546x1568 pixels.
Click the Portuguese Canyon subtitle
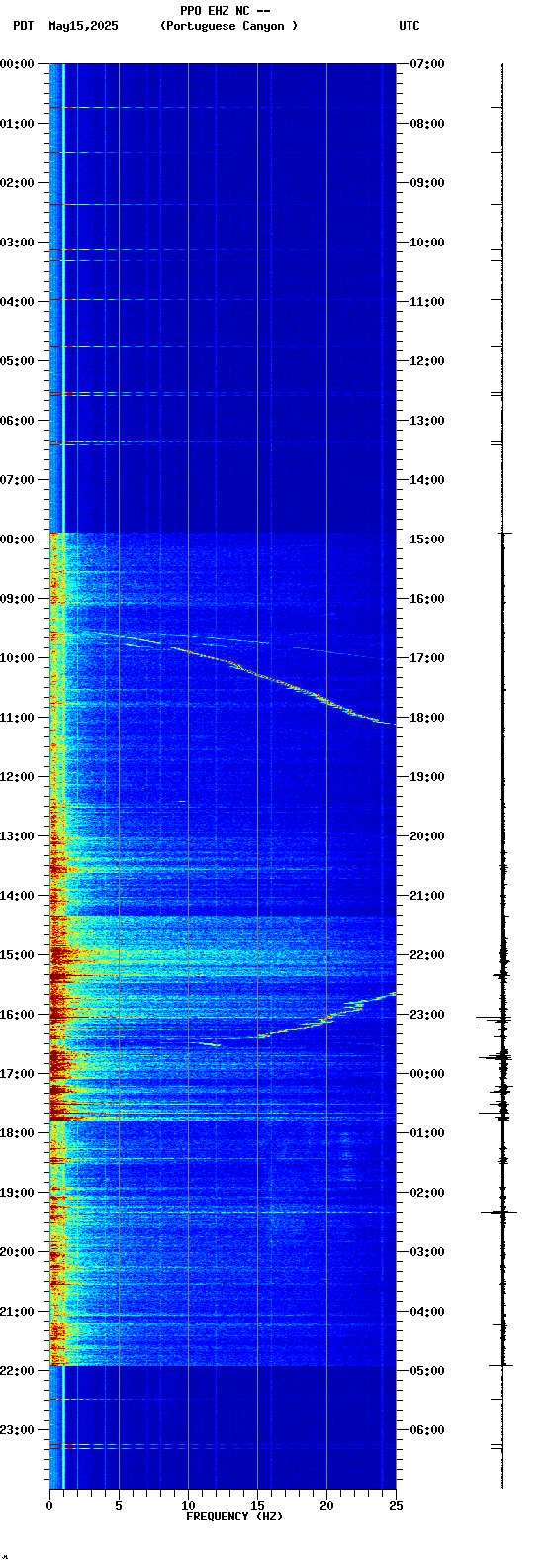pyautogui.click(x=228, y=26)
